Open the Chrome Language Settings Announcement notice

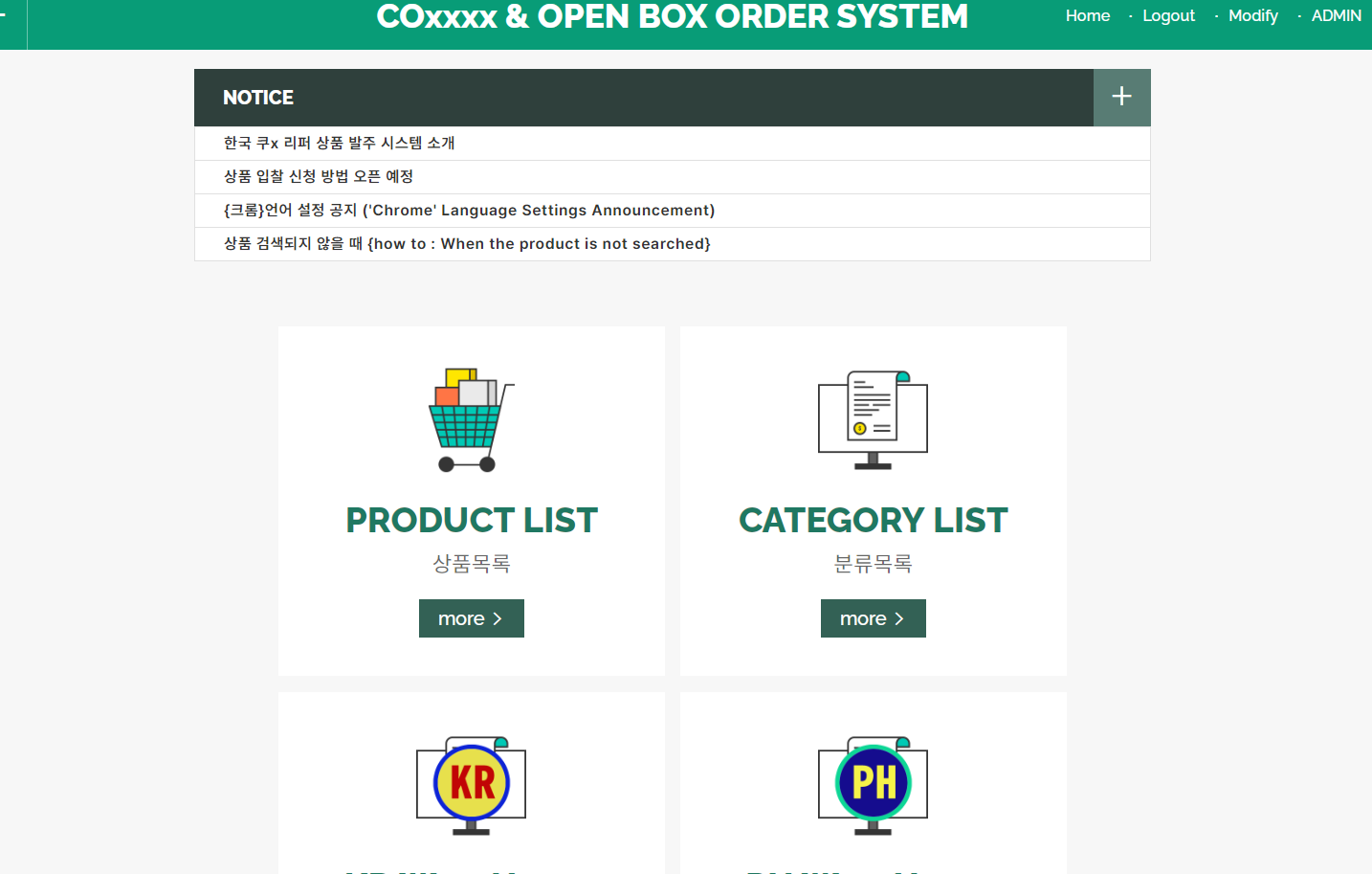tap(467, 210)
